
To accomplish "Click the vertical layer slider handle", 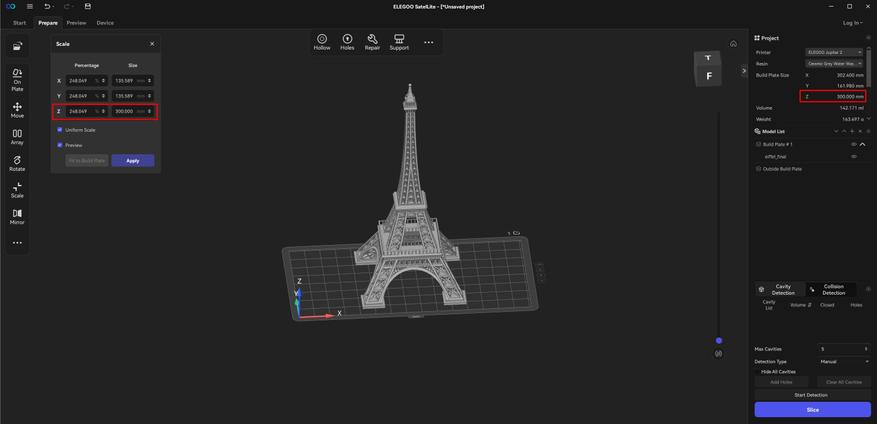I will coord(719,341).
